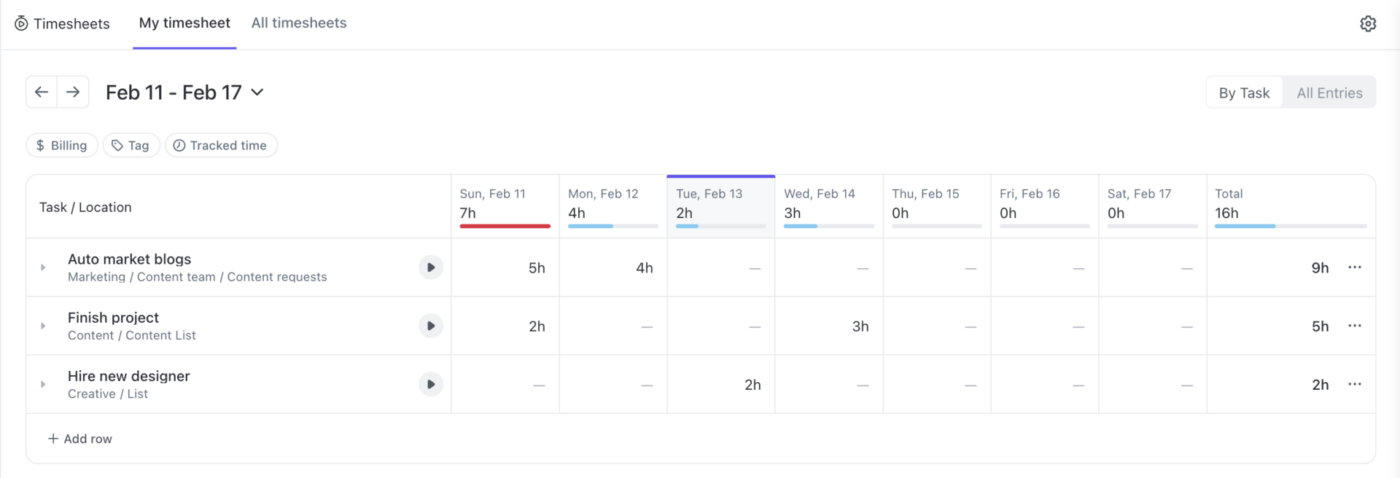Expand the Auto market blogs row

click(43, 268)
